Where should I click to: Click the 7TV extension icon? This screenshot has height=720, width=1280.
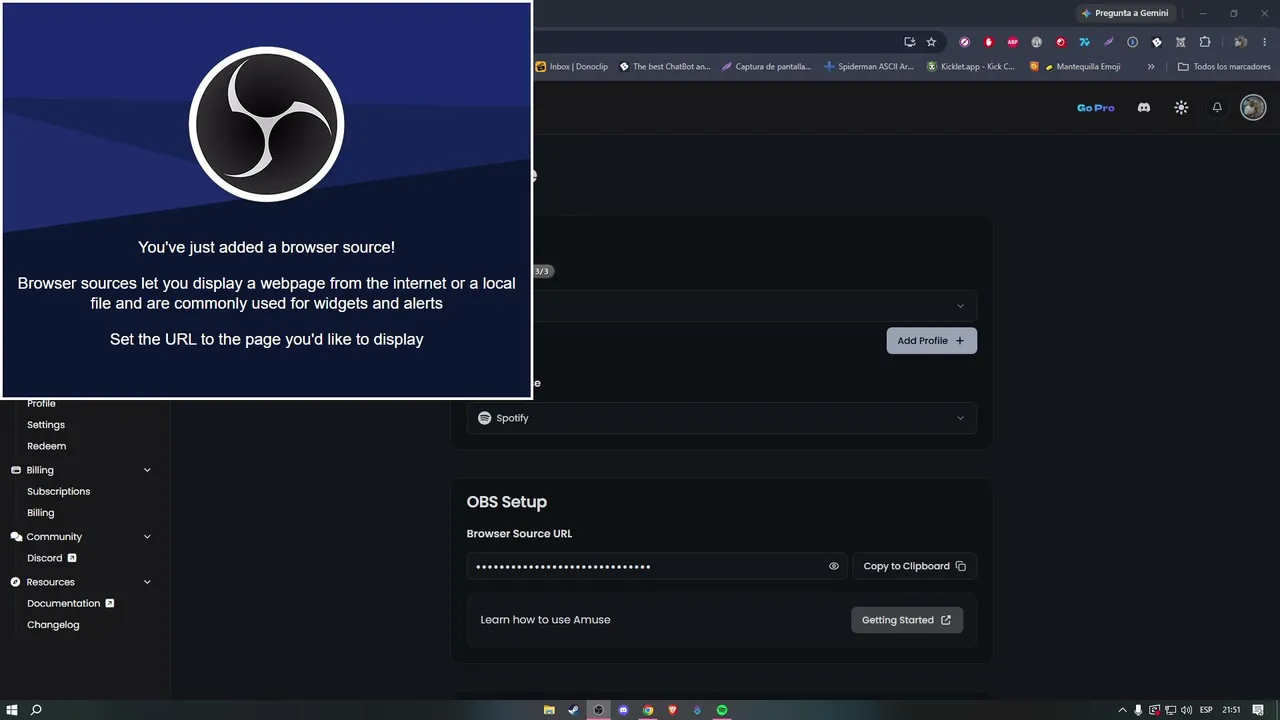[1084, 42]
